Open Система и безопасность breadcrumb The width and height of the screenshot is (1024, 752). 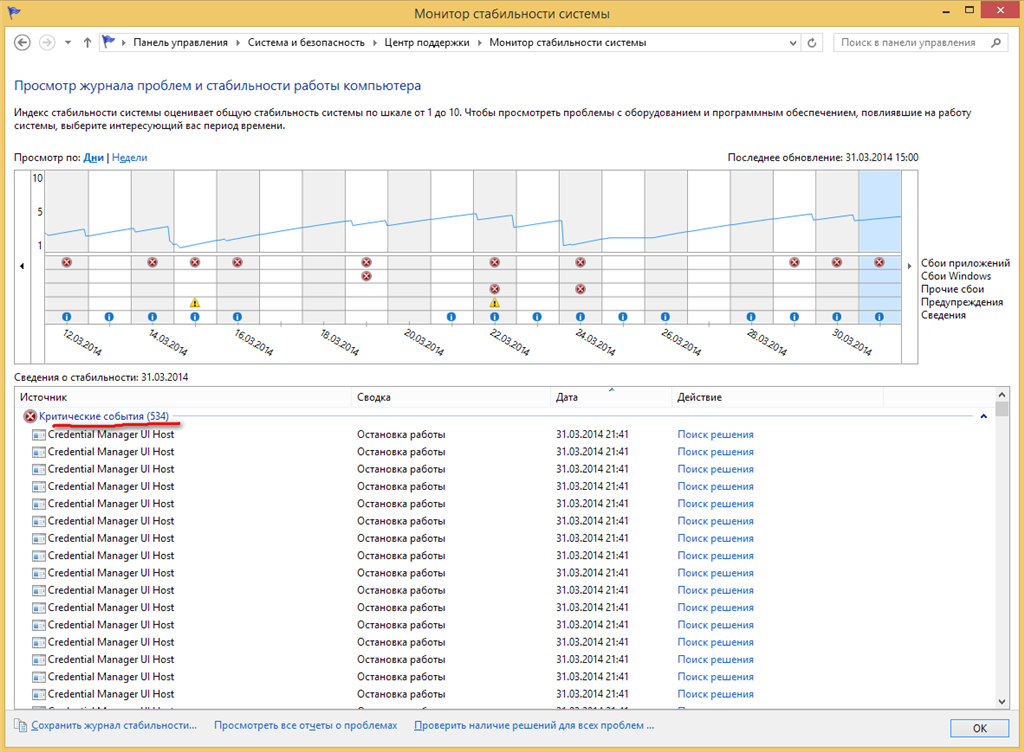pos(306,42)
